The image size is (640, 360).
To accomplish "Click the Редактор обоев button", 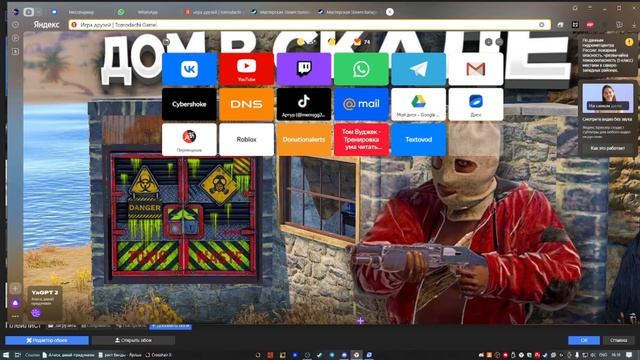I will [47, 340].
